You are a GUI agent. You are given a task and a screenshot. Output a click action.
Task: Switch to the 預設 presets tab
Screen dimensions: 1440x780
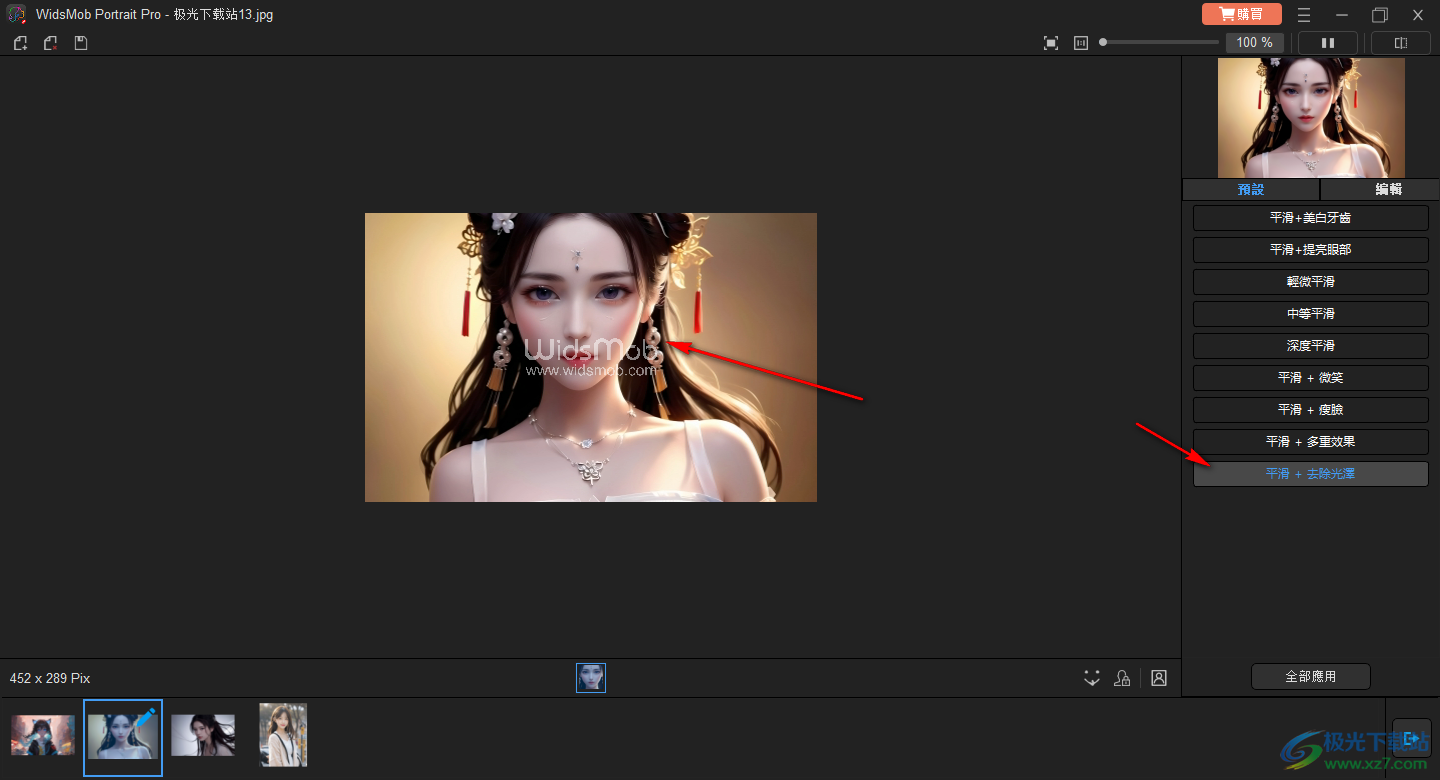click(1251, 189)
